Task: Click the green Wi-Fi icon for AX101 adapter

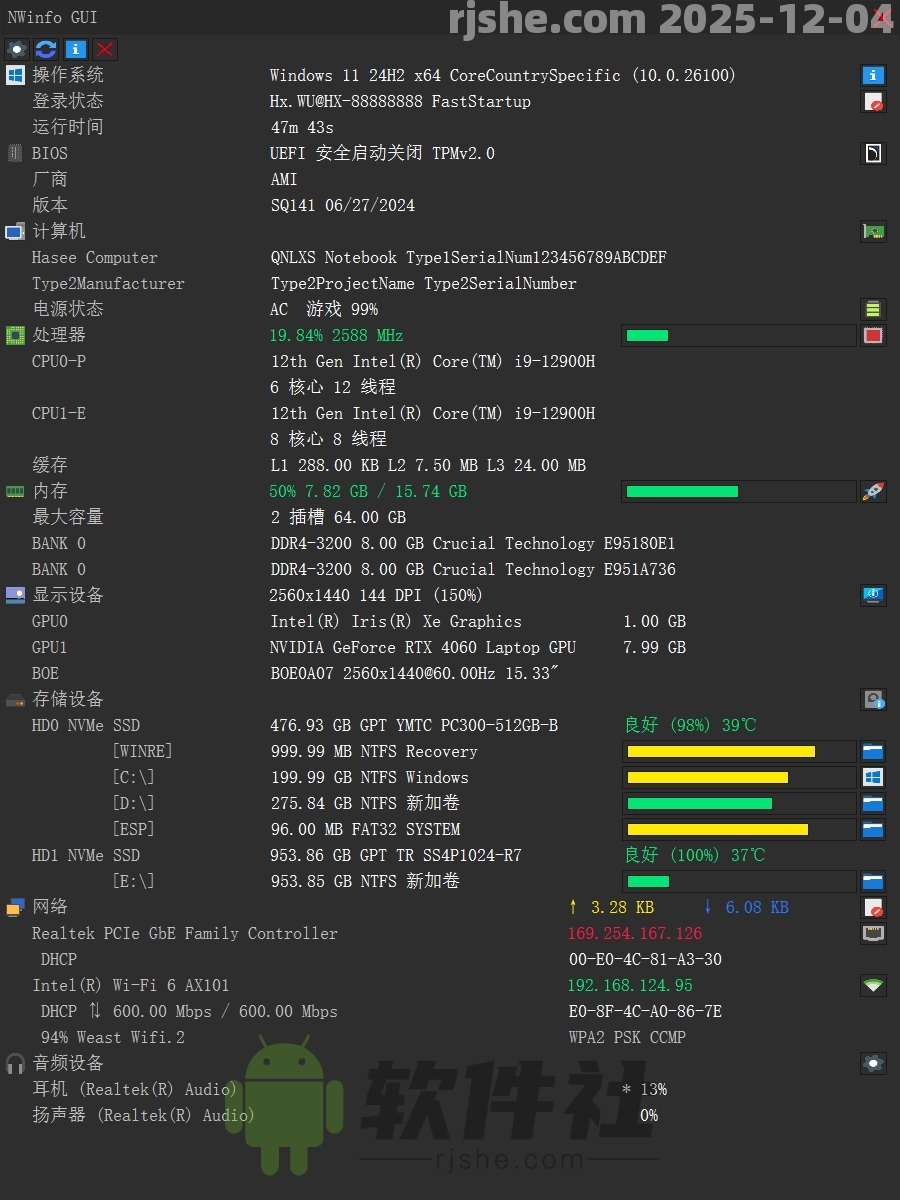Action: [x=872, y=985]
